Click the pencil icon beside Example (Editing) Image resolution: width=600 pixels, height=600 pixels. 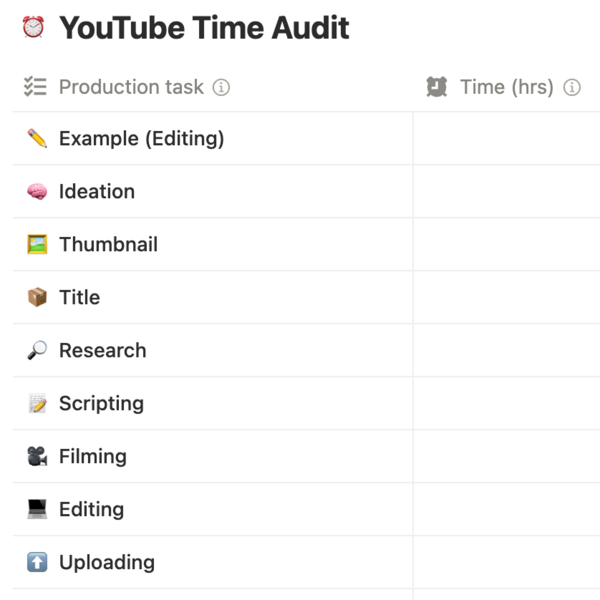coord(37,139)
